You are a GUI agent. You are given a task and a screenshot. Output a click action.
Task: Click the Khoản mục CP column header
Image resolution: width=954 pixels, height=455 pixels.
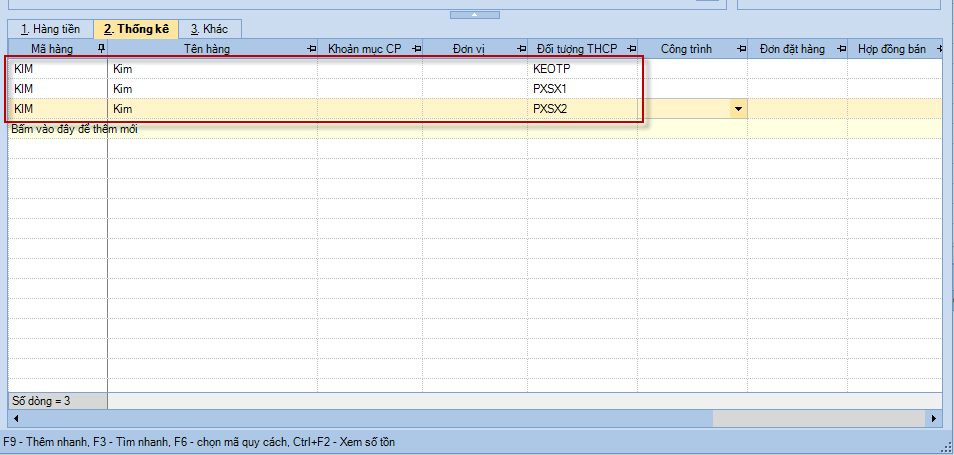click(370, 49)
